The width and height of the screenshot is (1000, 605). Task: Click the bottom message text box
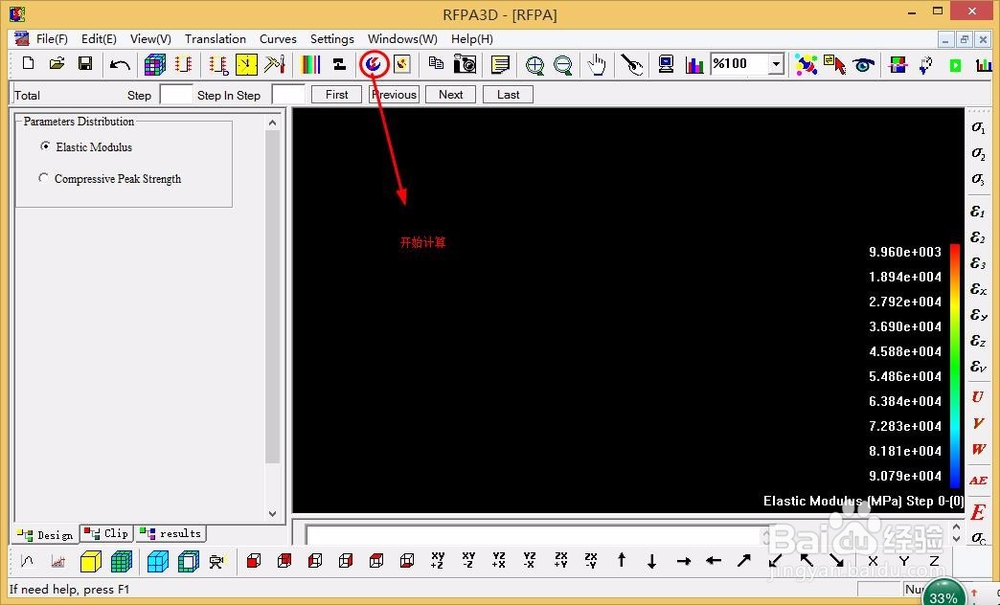pyautogui.click(x=536, y=536)
